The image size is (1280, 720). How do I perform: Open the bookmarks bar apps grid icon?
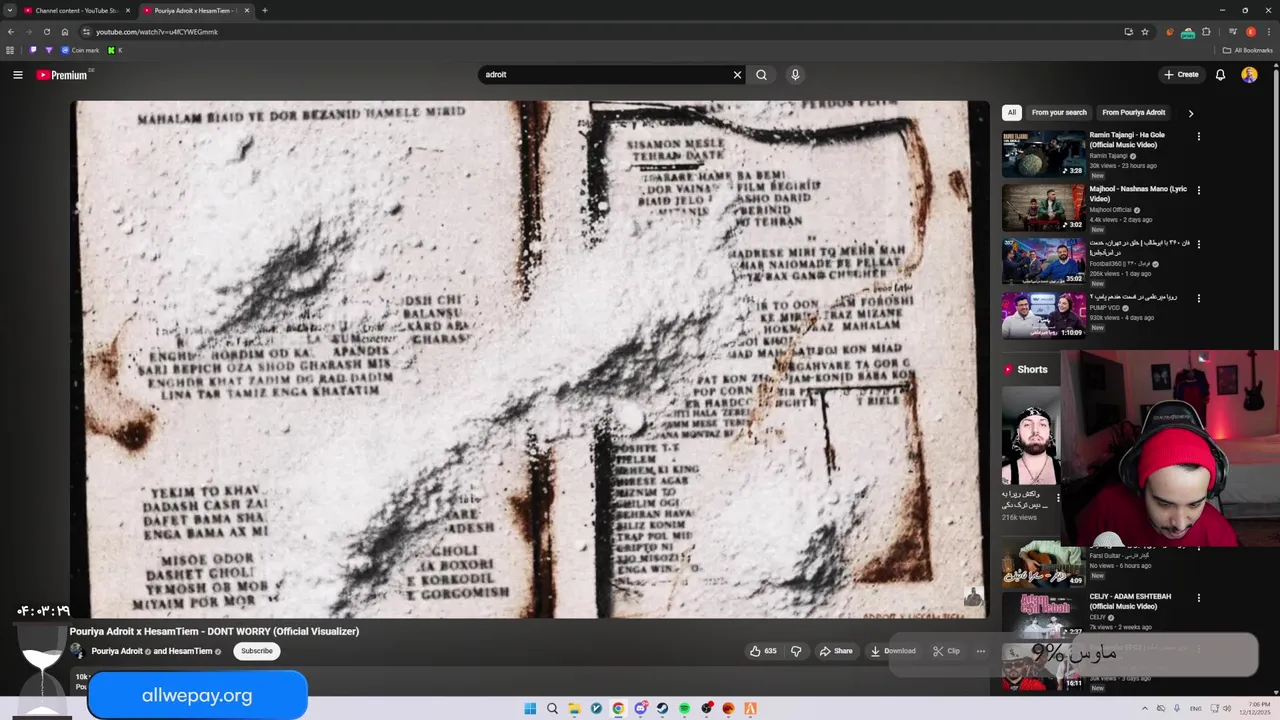coord(10,50)
